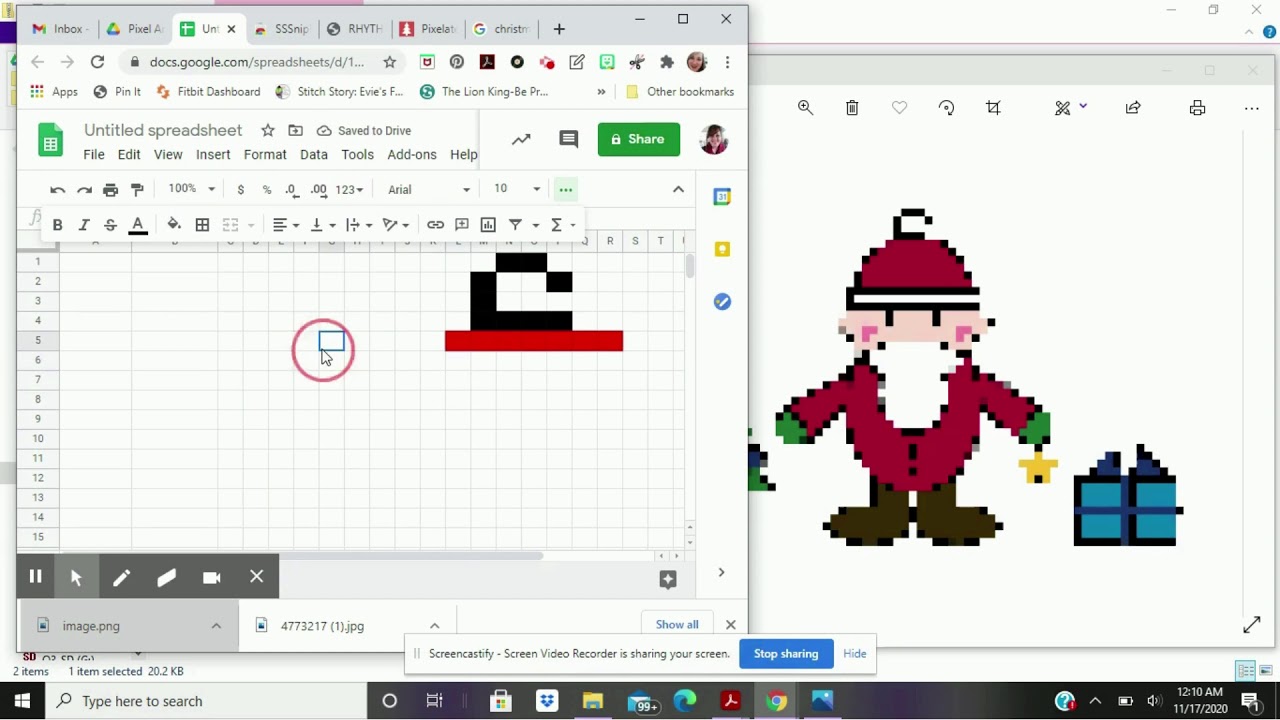Open the font size 10 dropdown
This screenshot has width=1280, height=720.
(516, 189)
